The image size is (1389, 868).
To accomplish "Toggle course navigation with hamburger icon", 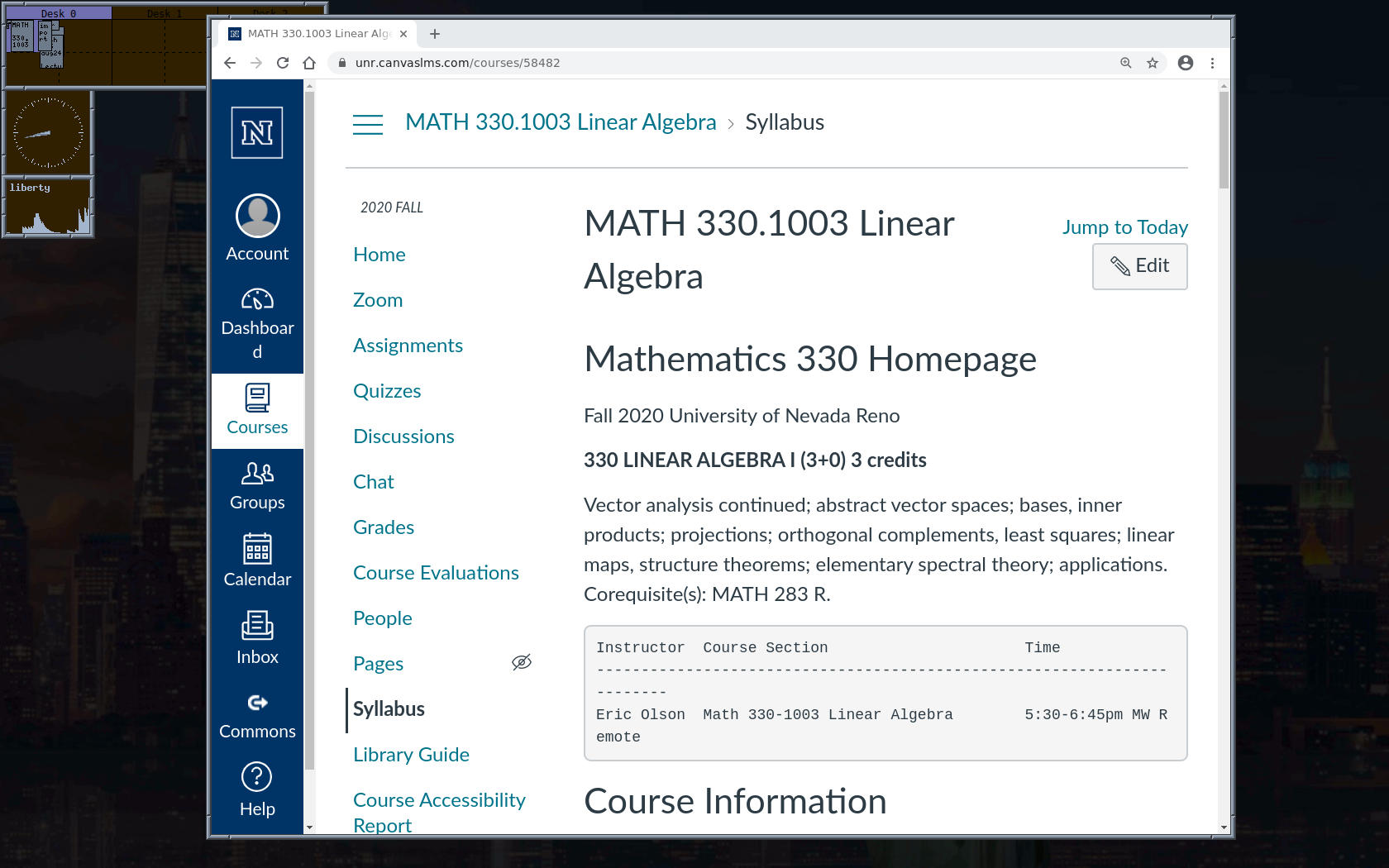I will [x=367, y=123].
